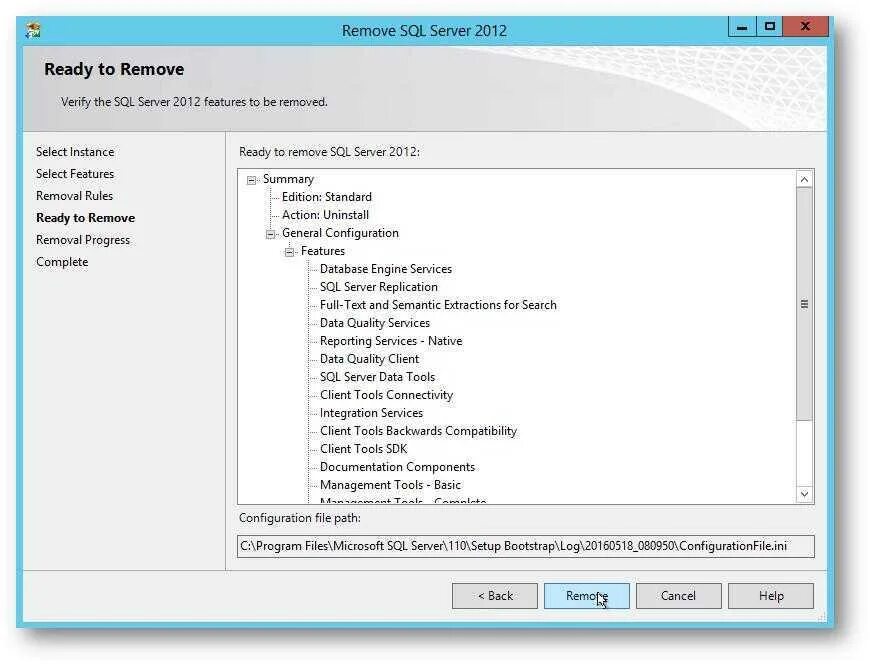Click the scroll down arrow in summary list
The image size is (870, 664).
click(x=805, y=494)
